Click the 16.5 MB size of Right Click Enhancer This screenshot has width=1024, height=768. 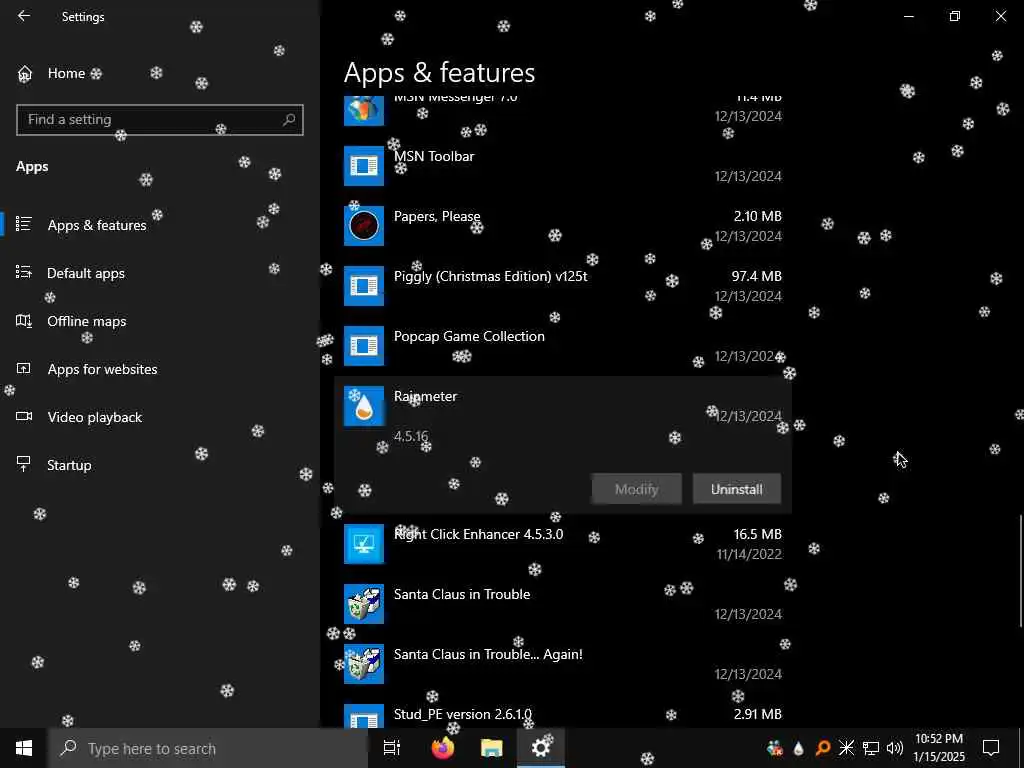coord(758,534)
